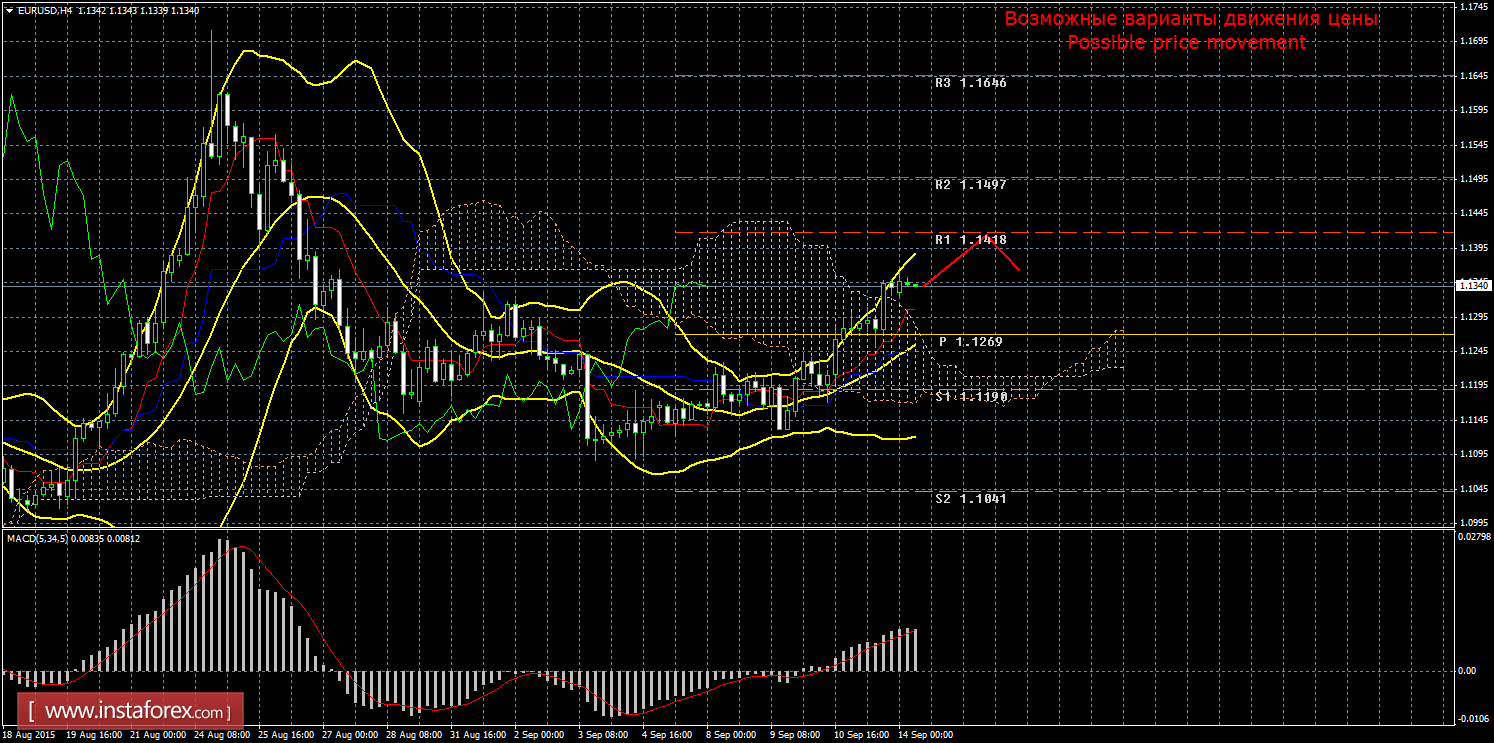Image resolution: width=1494 pixels, height=743 pixels.
Task: Click the small triangle beside EURUSD,H4
Action: [8, 11]
